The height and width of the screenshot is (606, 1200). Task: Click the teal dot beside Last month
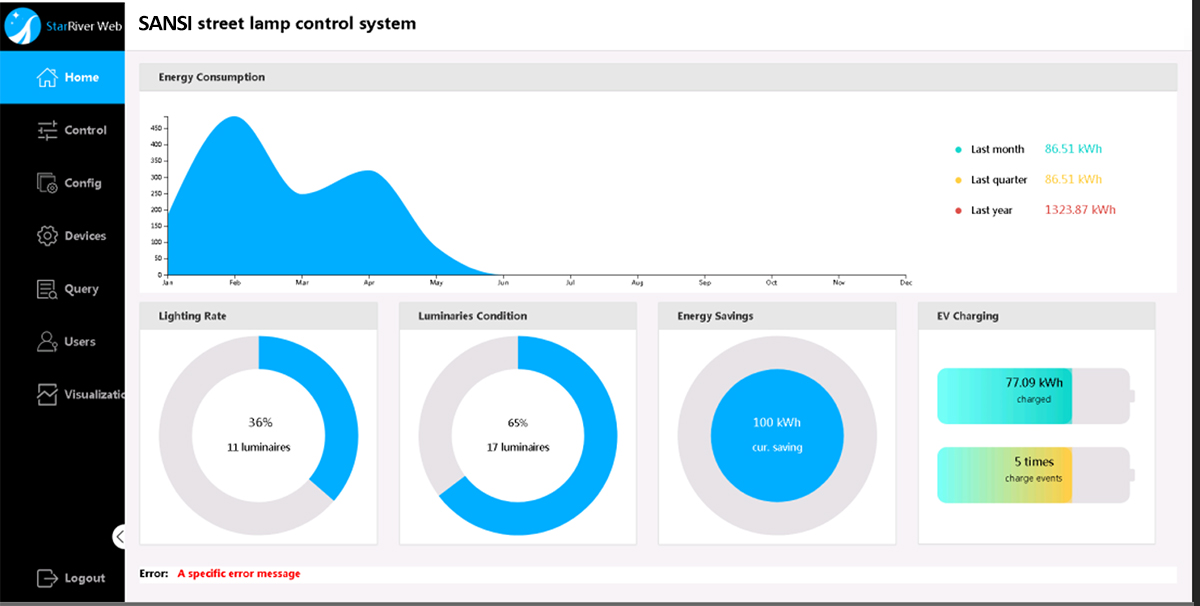click(958, 150)
